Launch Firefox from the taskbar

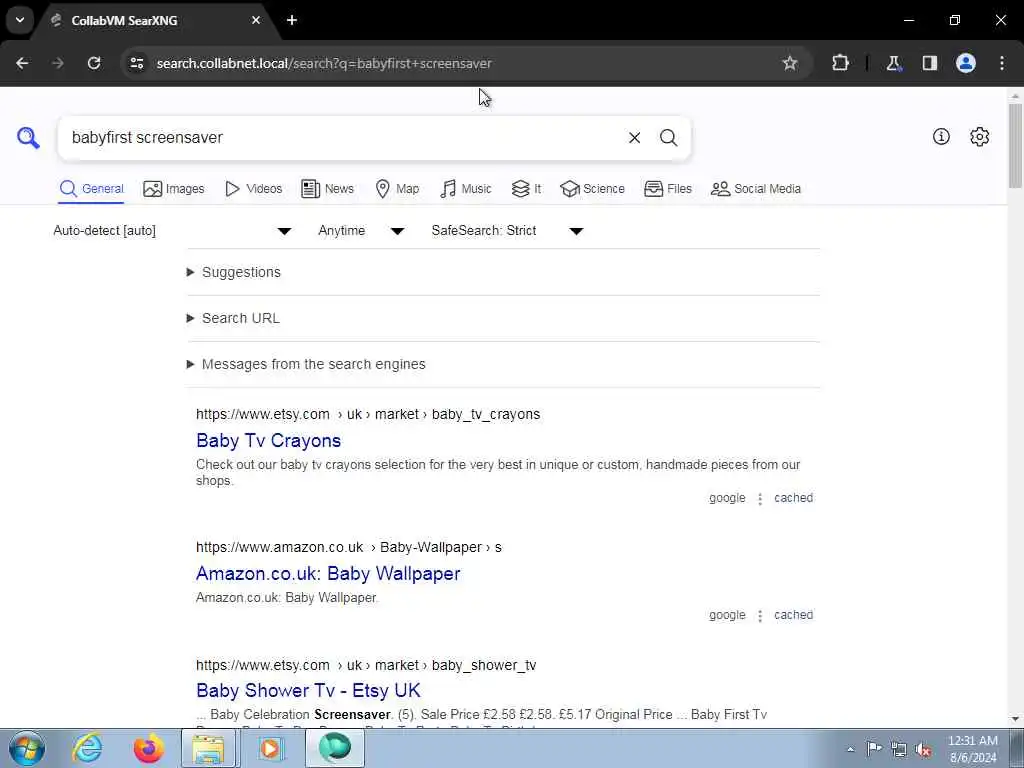coord(149,748)
